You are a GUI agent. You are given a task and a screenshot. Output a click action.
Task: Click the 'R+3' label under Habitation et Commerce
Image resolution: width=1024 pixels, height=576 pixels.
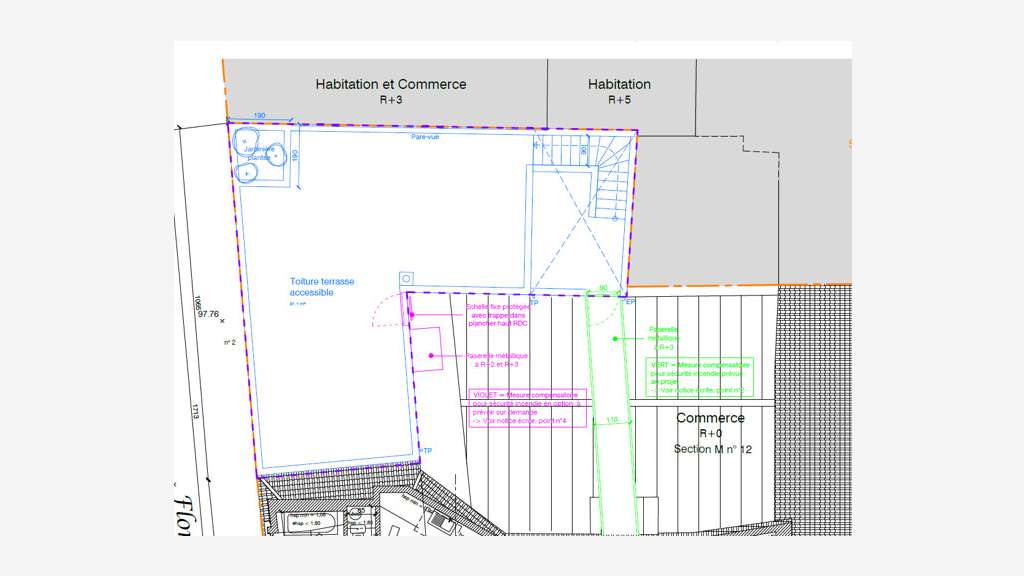click(x=391, y=100)
